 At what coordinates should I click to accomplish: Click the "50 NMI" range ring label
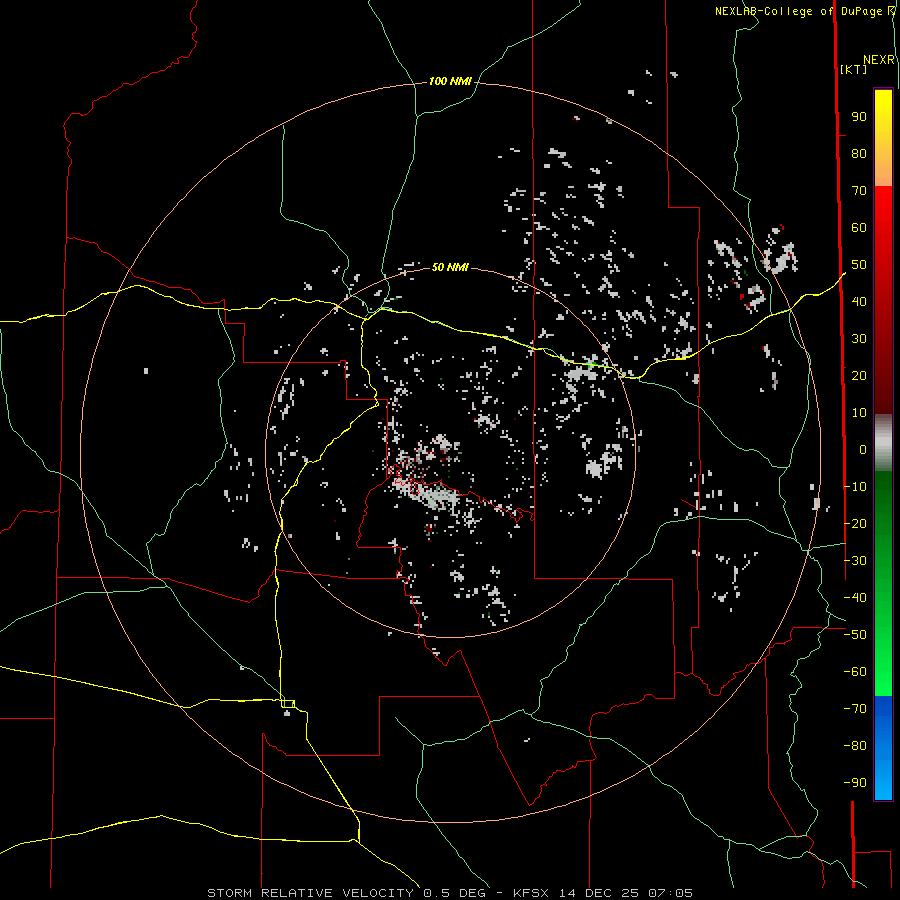[x=450, y=267]
